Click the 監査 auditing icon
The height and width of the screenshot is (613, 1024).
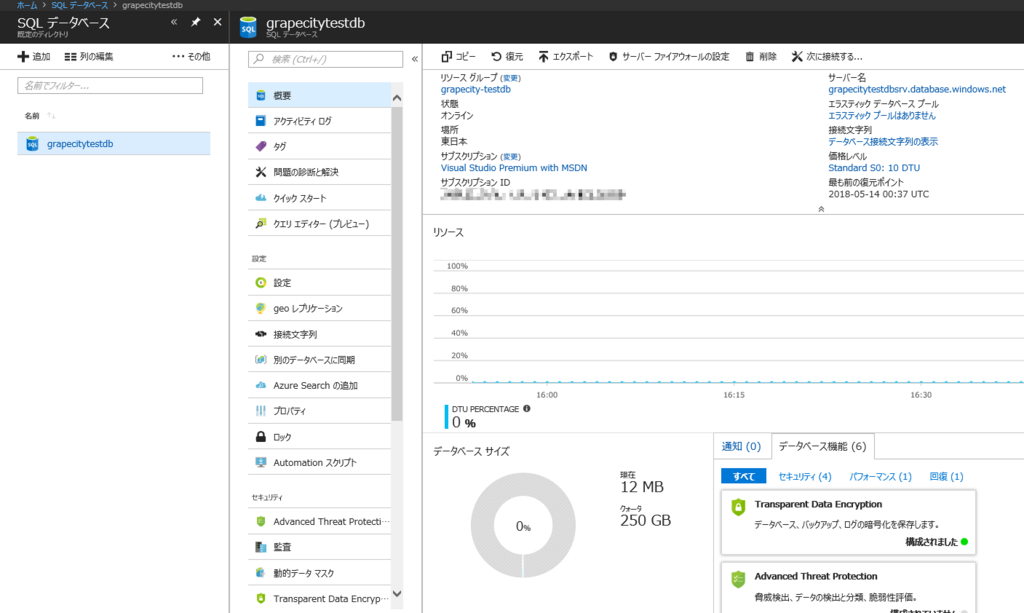tap(261, 547)
